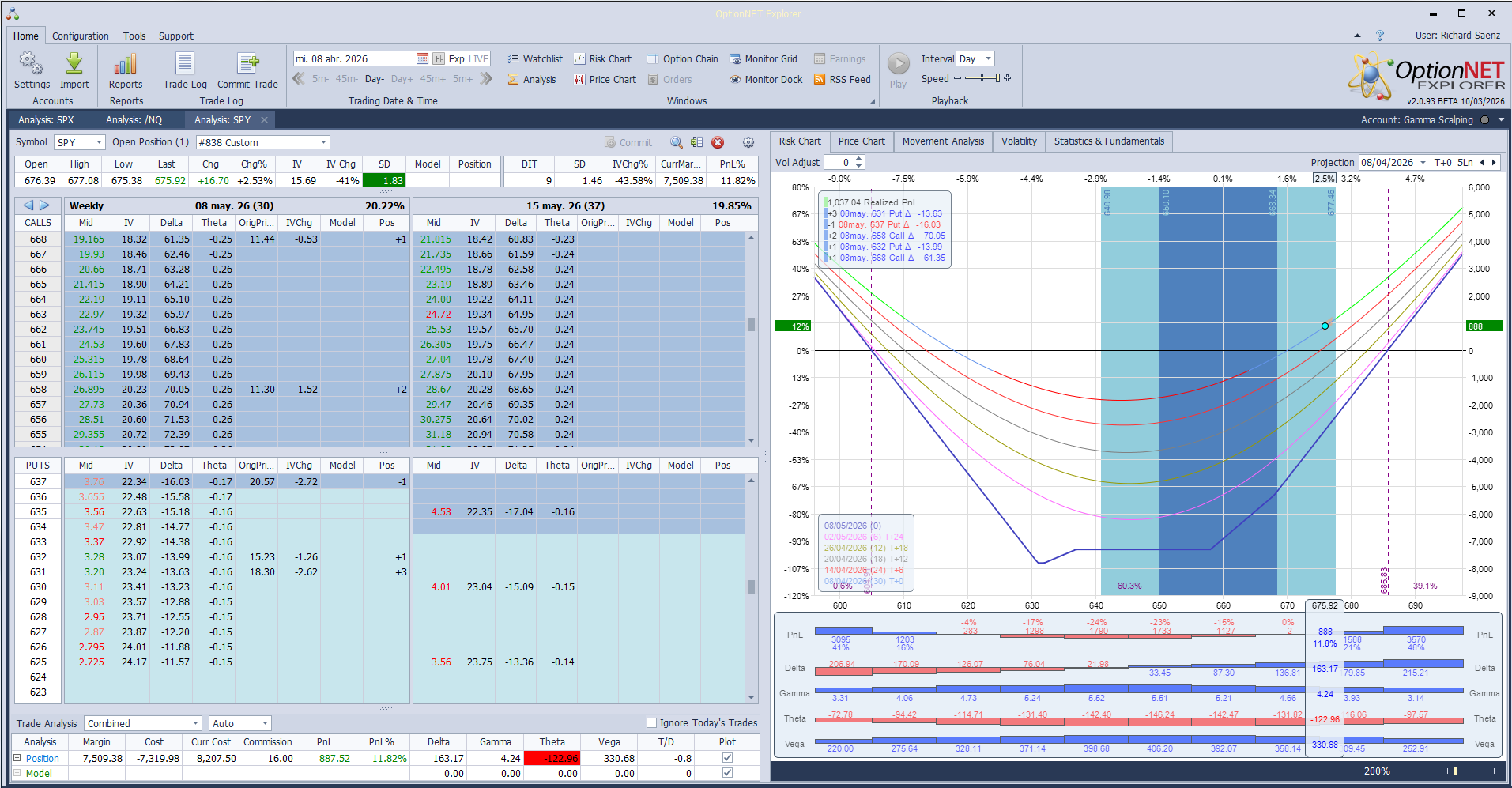Open the Reports chart icon
This screenshot has height=788, width=1512.
pyautogui.click(x=126, y=64)
